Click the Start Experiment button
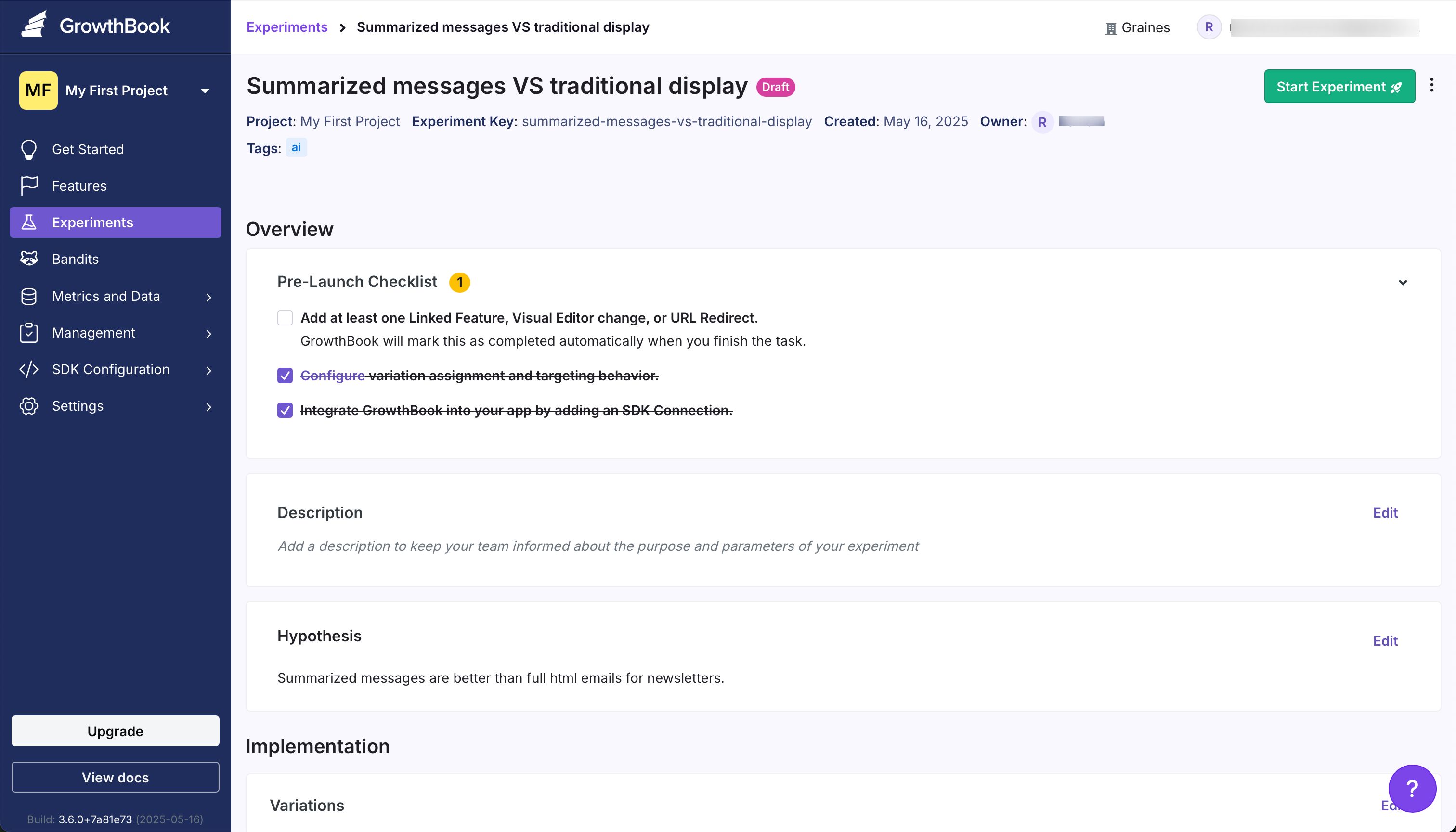Image resolution: width=1456 pixels, height=832 pixels. point(1339,86)
